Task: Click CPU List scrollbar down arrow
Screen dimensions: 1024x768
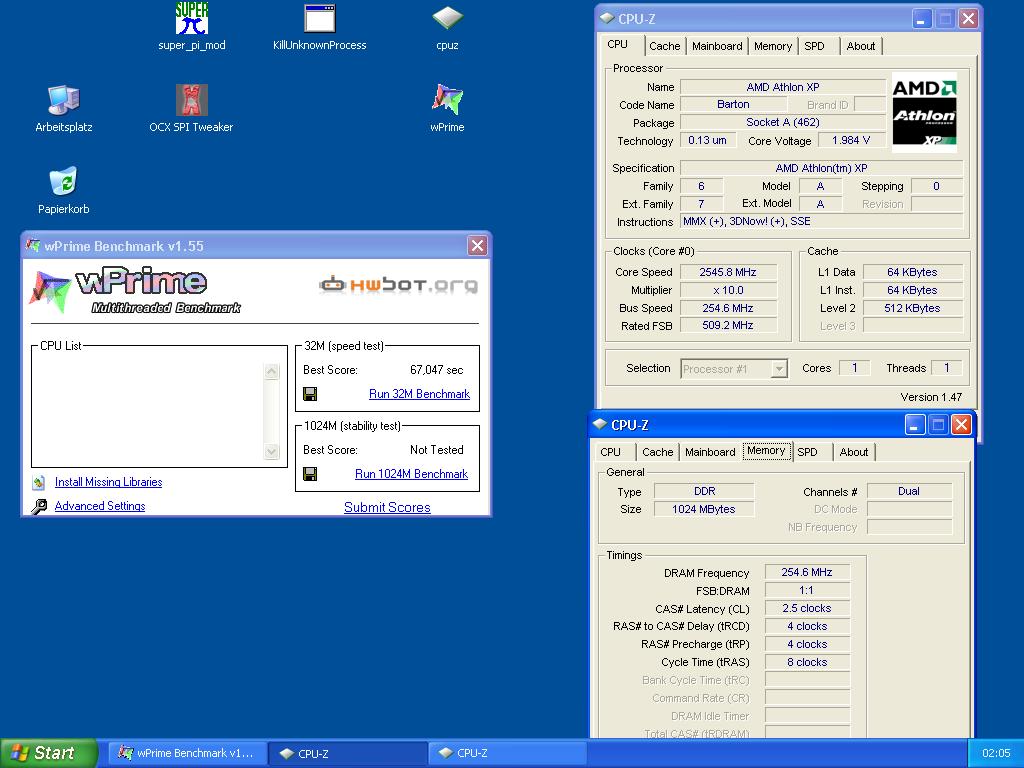Action: pos(272,451)
